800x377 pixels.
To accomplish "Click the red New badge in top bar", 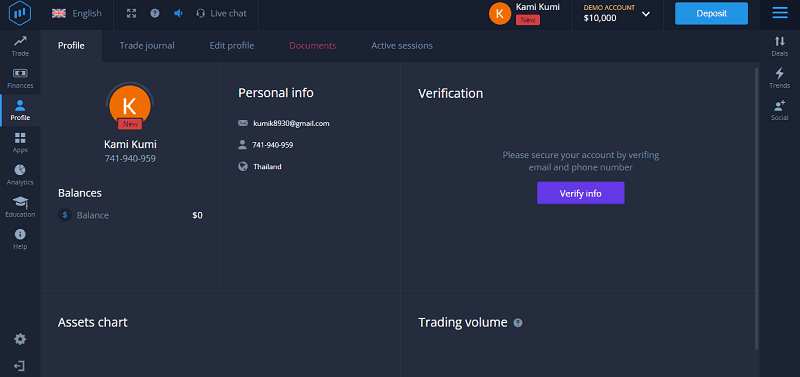I will coord(528,20).
